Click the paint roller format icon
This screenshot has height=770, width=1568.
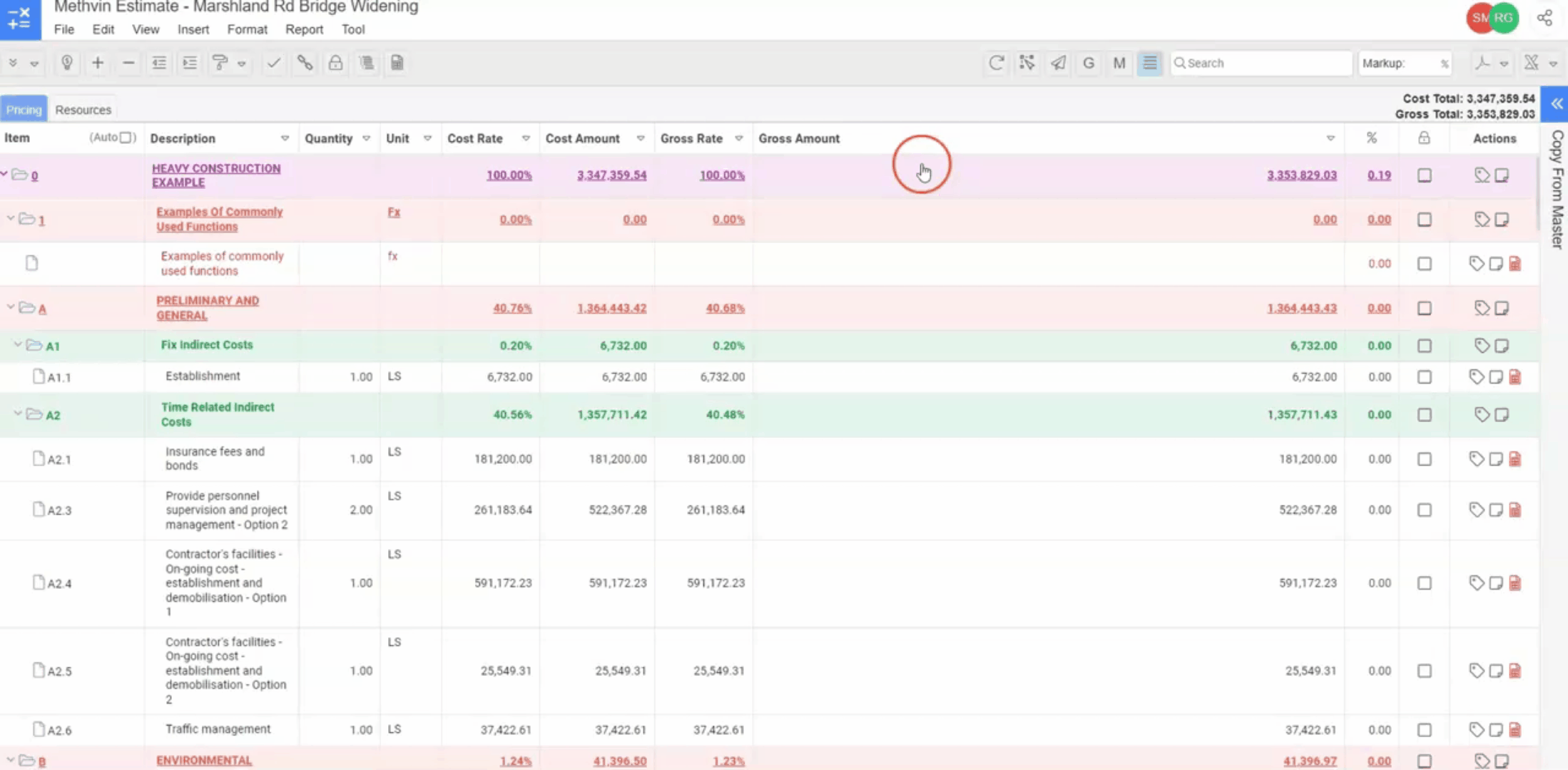(220, 63)
